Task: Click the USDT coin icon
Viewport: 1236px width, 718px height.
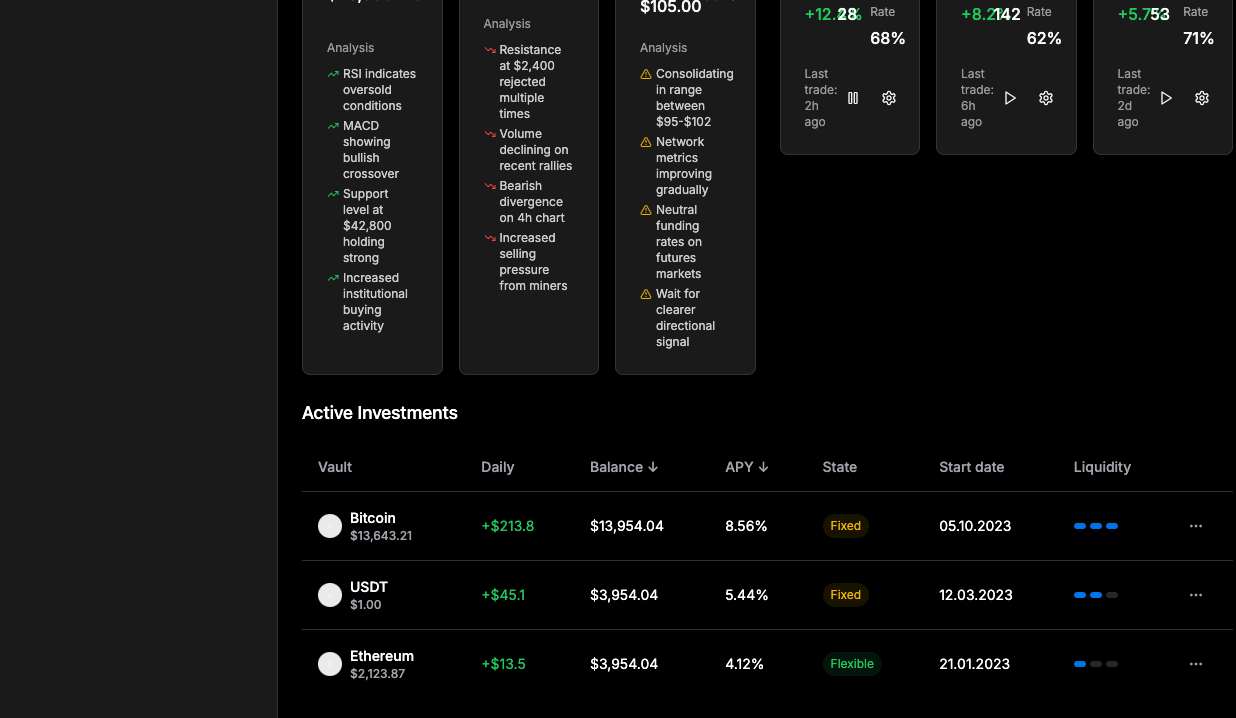Action: click(x=330, y=595)
